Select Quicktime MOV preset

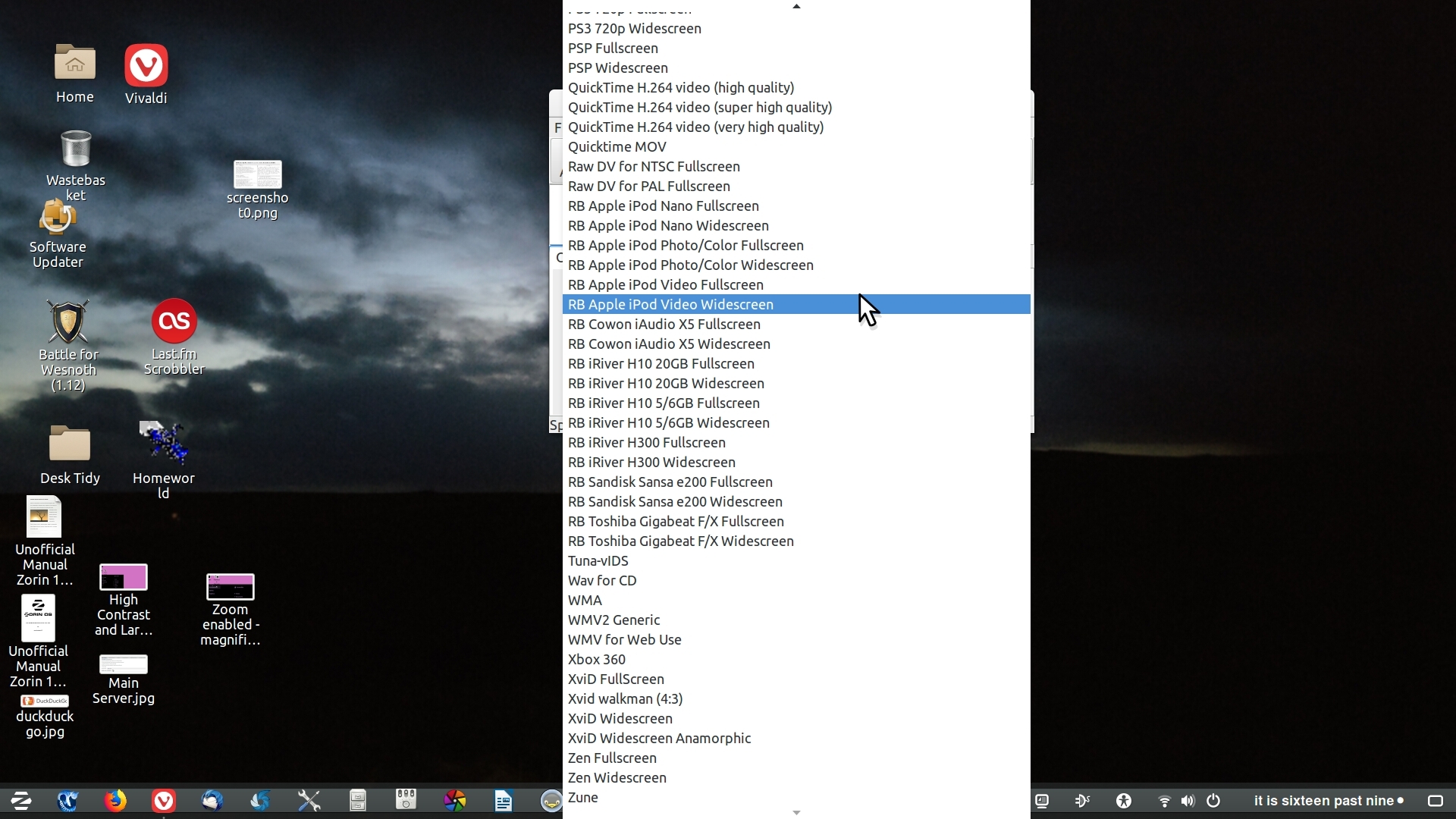(x=617, y=147)
